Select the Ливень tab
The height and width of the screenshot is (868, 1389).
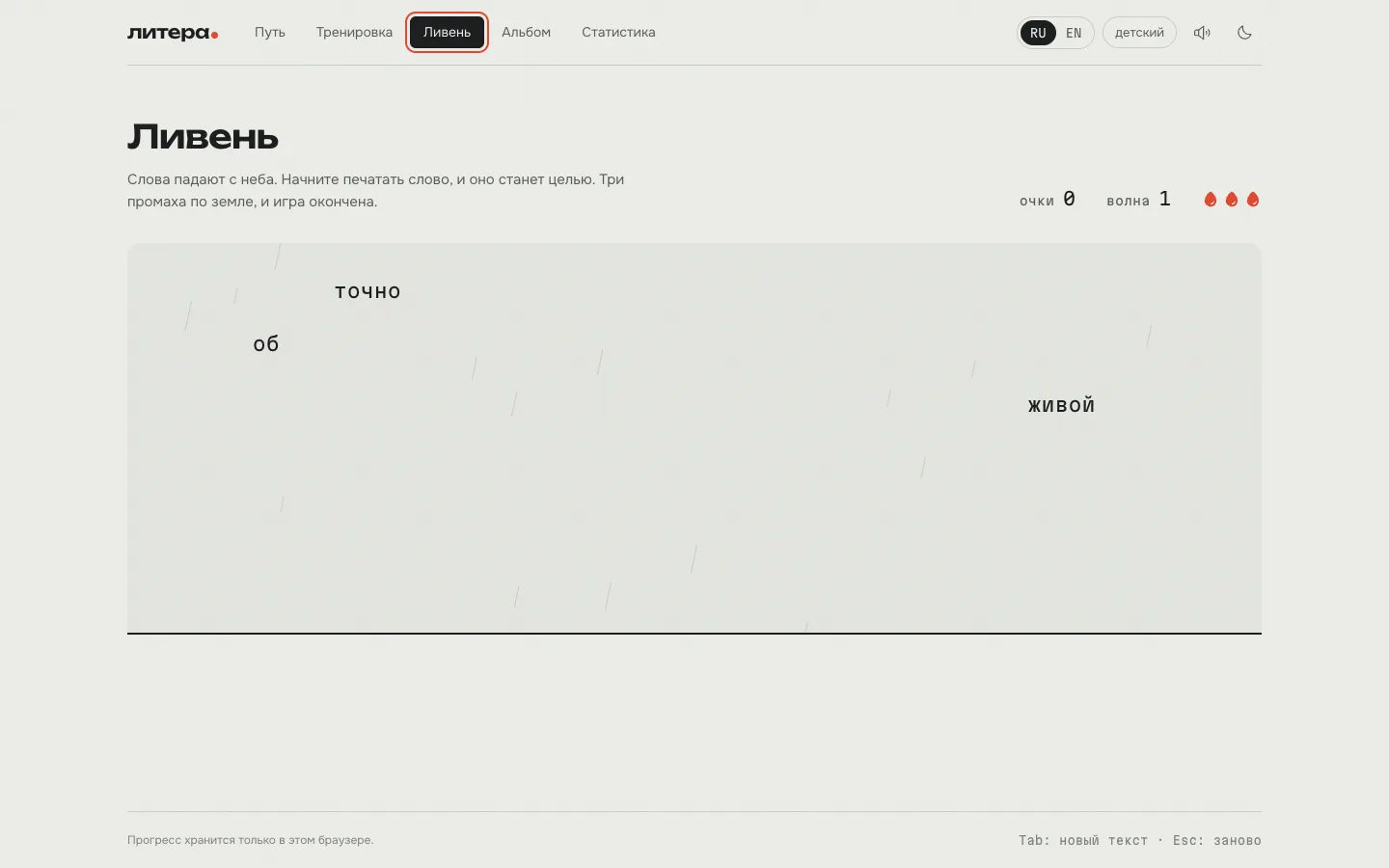(x=447, y=33)
